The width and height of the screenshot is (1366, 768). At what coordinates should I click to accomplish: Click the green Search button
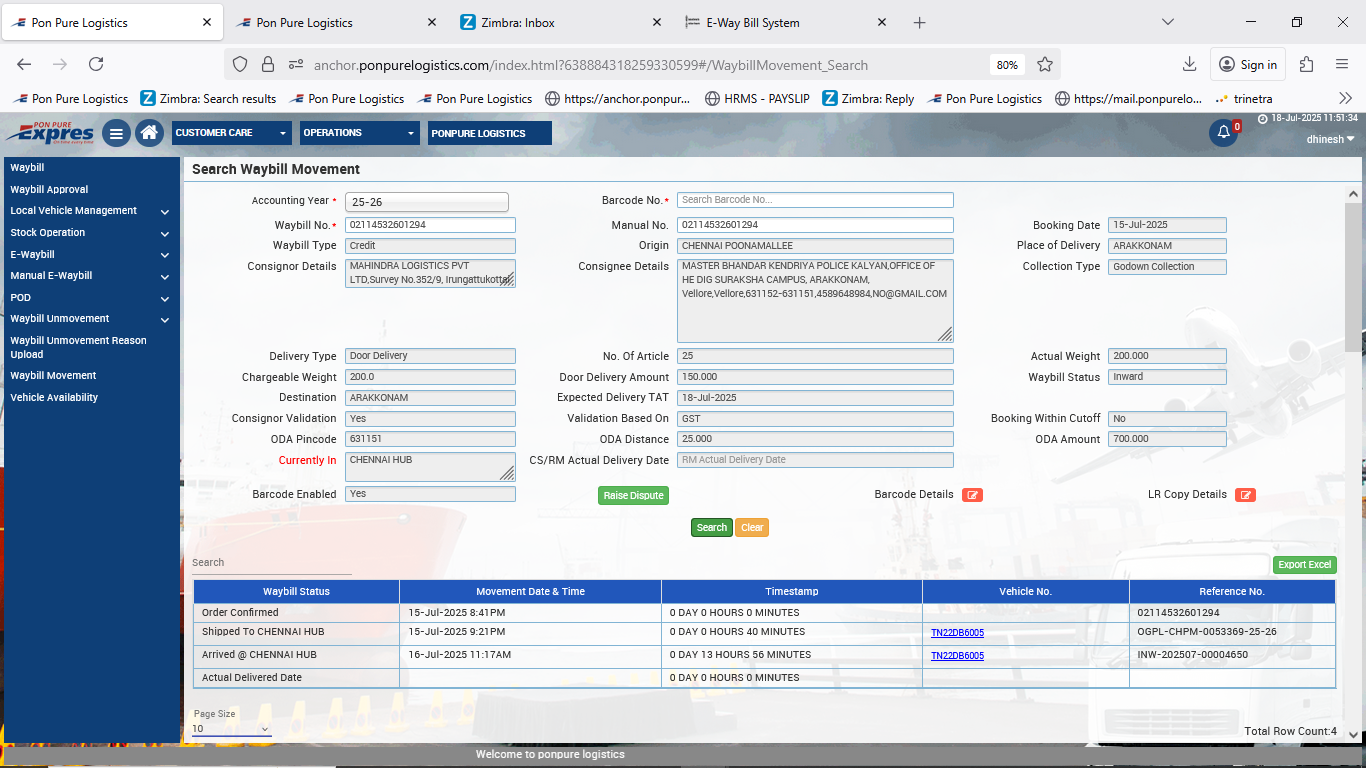point(711,528)
